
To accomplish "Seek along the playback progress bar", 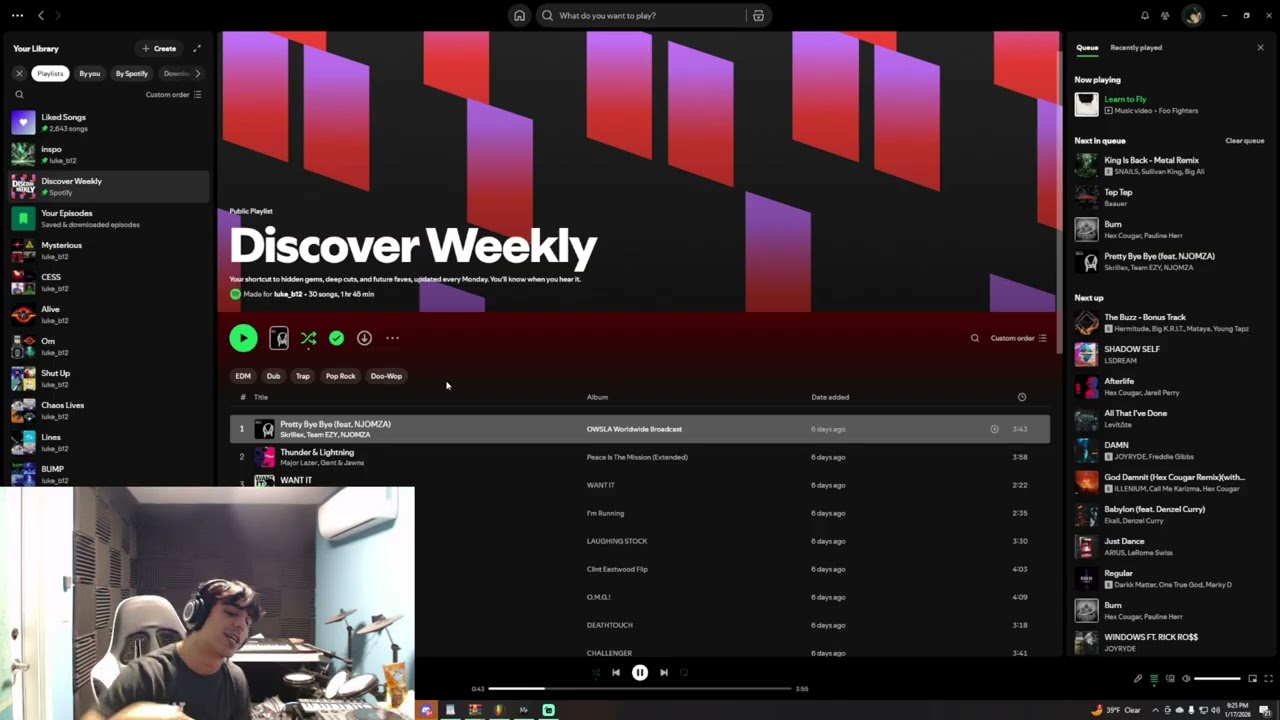I will click(640, 688).
